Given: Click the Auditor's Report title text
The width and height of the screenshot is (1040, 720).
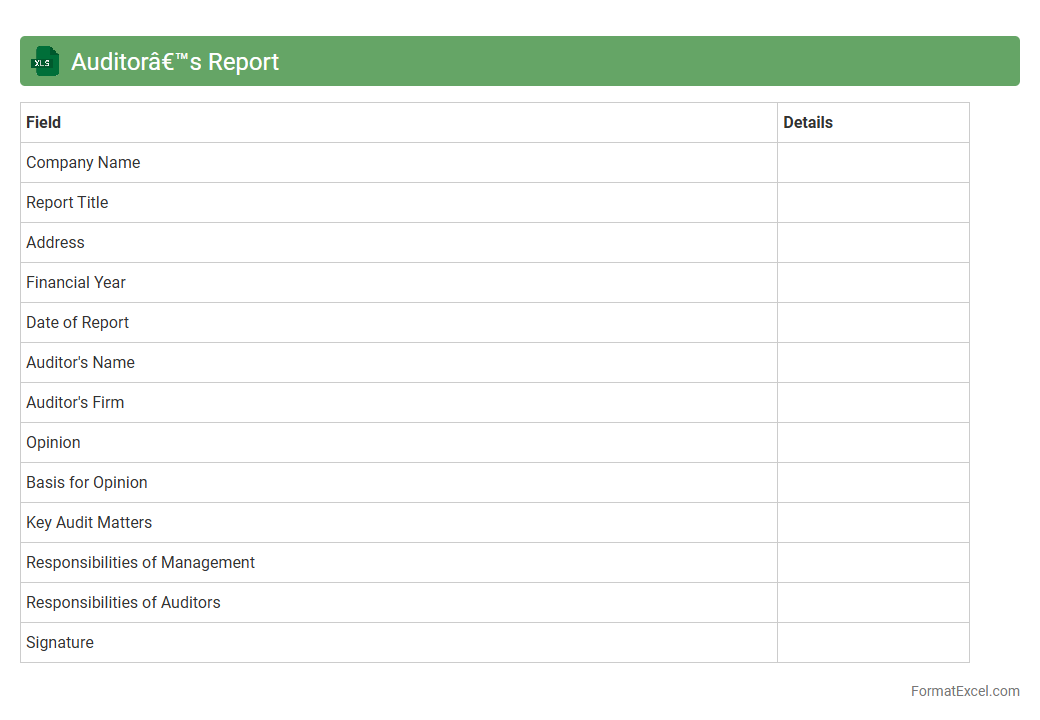Looking at the screenshot, I should [175, 62].
